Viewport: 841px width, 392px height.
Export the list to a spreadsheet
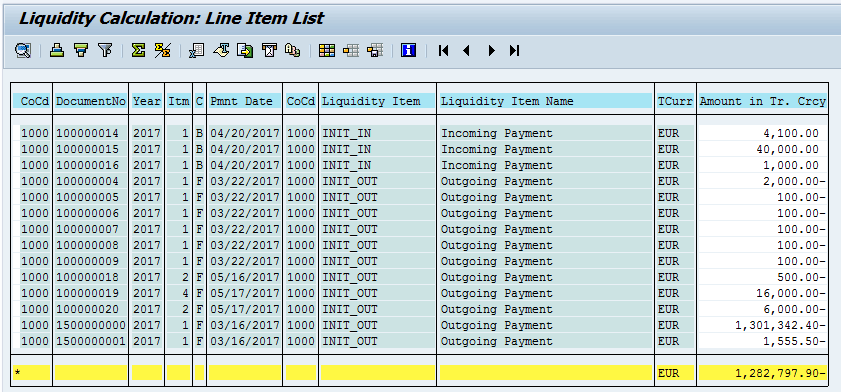click(x=196, y=51)
